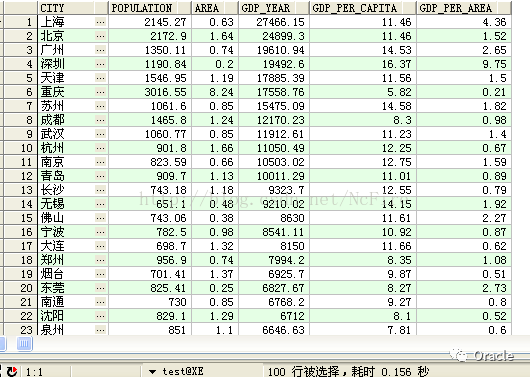Click the ellipsis button for 佛山 row
This screenshot has width=530, height=377.
click(x=100, y=218)
